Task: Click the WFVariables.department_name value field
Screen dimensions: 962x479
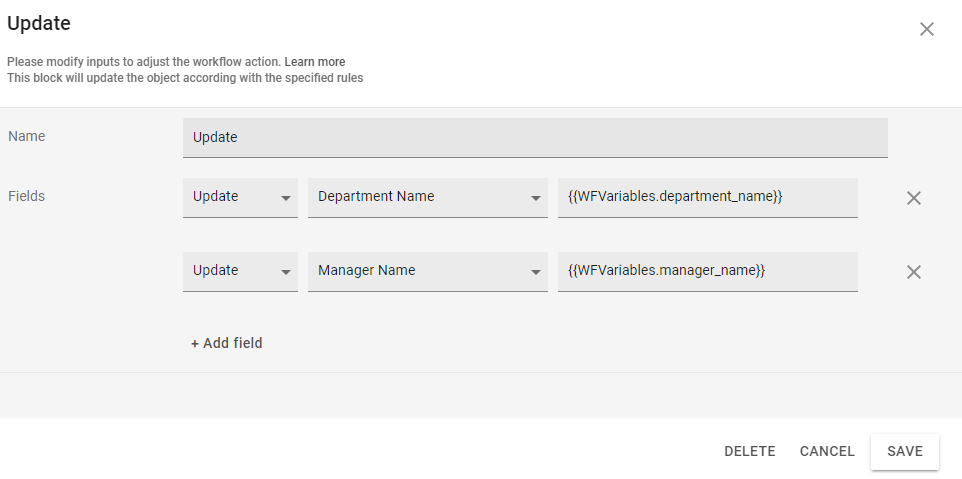Action: (x=707, y=197)
